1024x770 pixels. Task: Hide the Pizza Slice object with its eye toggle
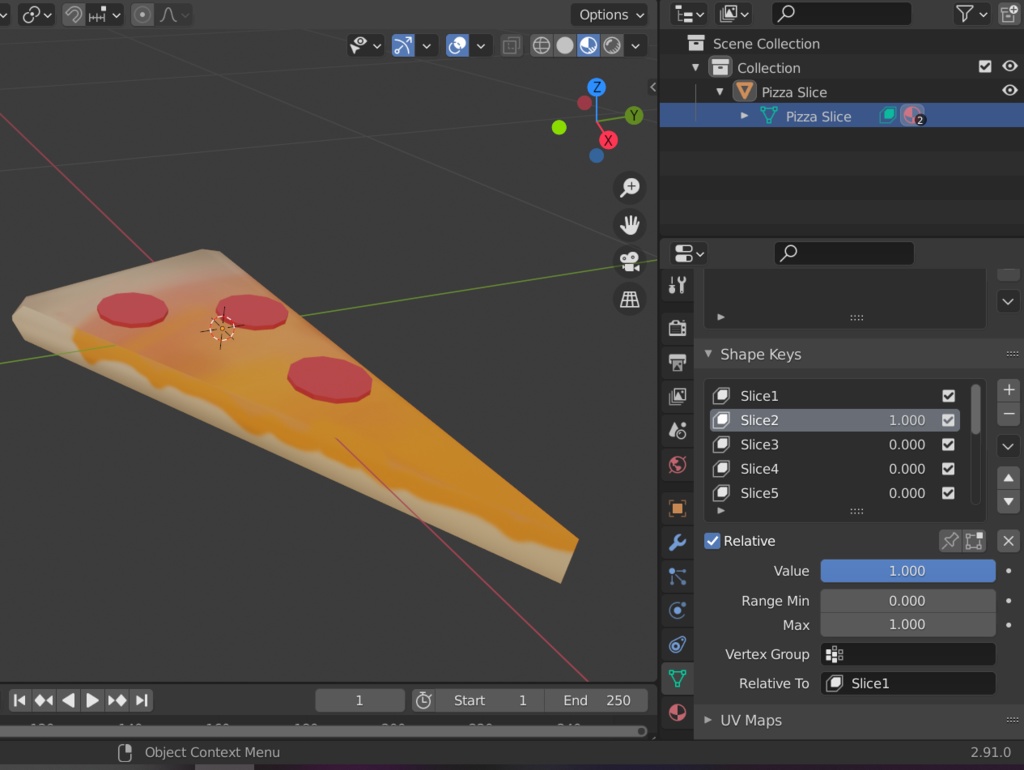1009,89
